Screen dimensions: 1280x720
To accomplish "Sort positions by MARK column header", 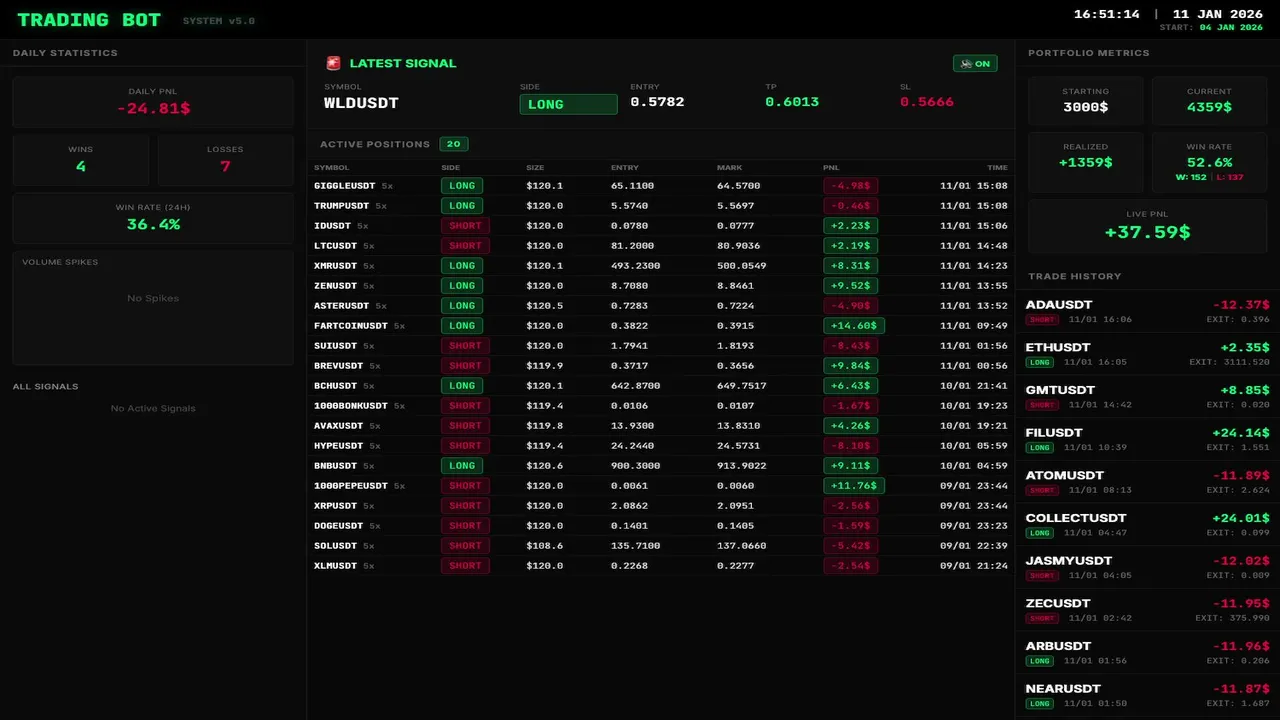I will (x=729, y=168).
